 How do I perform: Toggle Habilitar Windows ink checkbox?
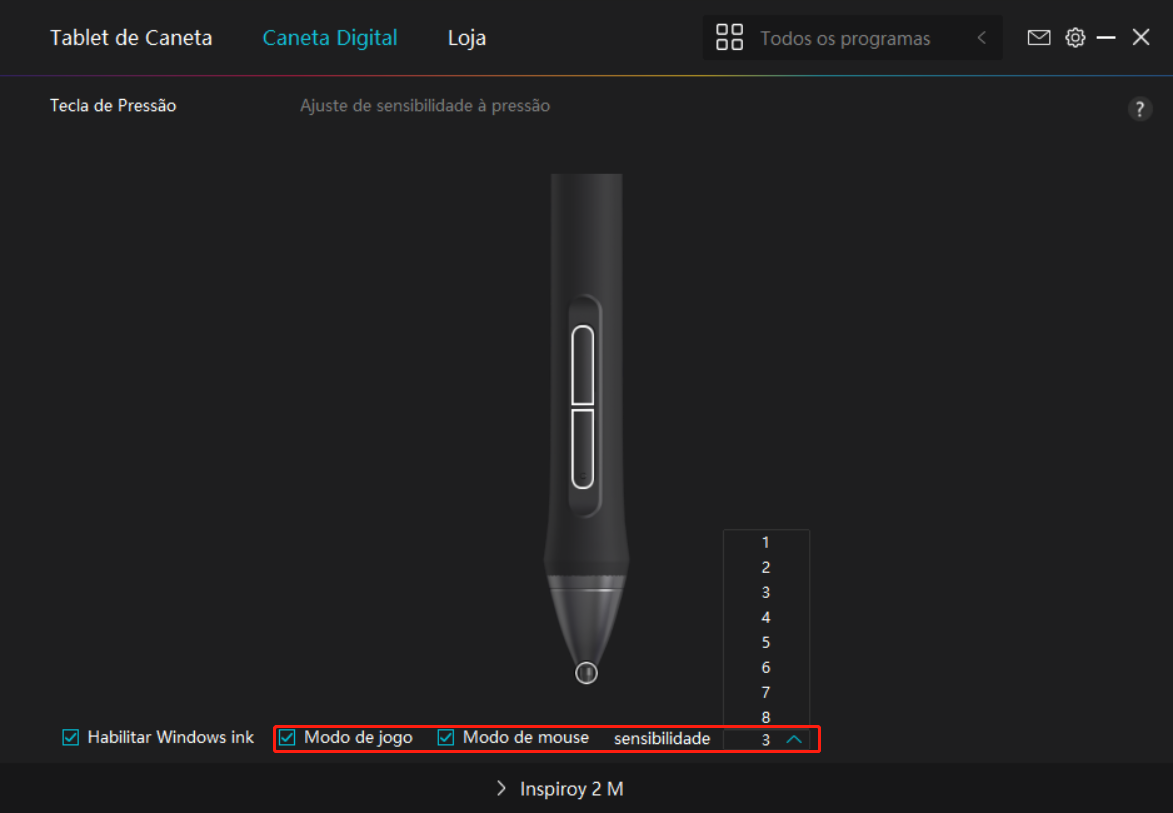[71, 738]
